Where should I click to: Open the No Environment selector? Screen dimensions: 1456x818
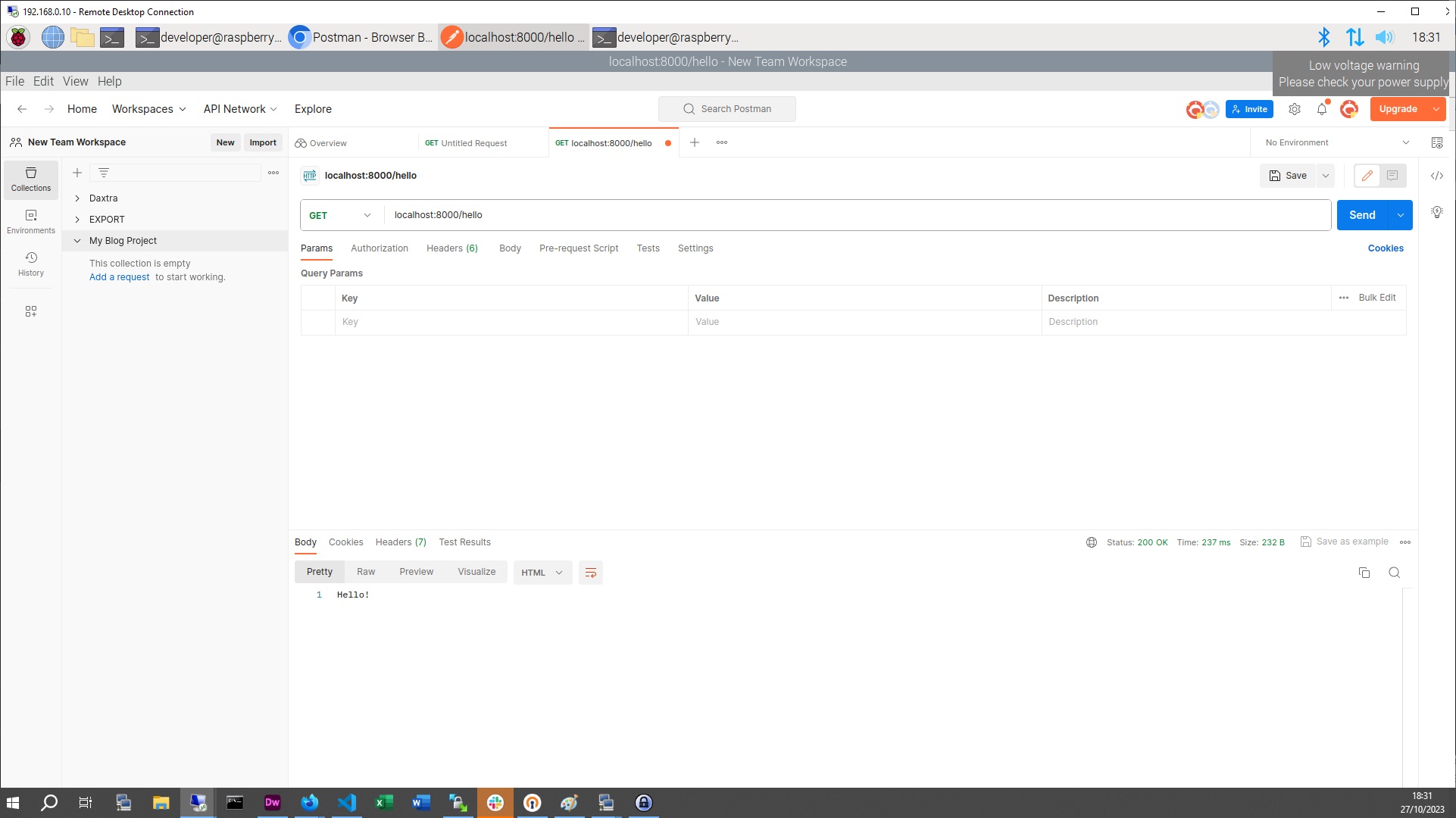tap(1336, 142)
